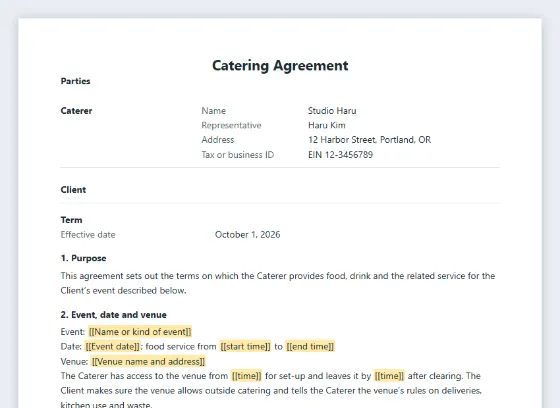Click the address 12 Harbor Street, Portland, OR
The height and width of the screenshot is (408, 560).
[x=369, y=140]
